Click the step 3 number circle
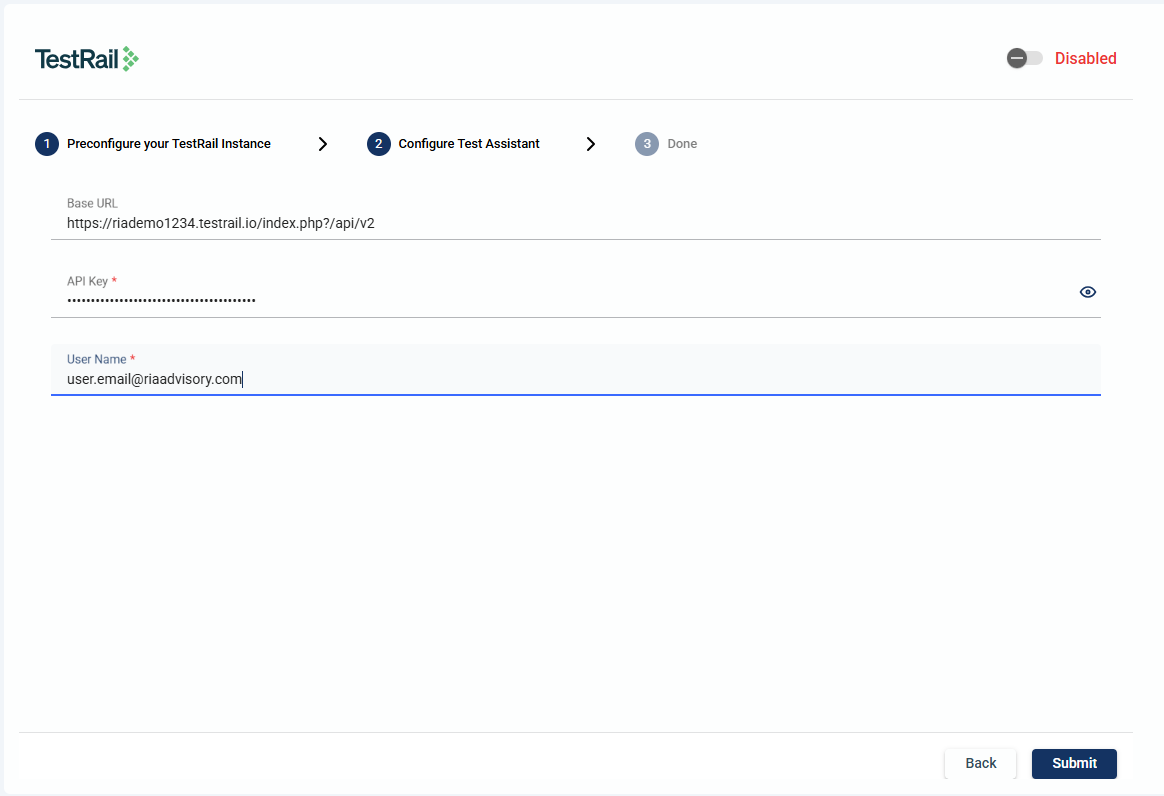Viewport: 1164px width, 796px height. pyautogui.click(x=647, y=144)
